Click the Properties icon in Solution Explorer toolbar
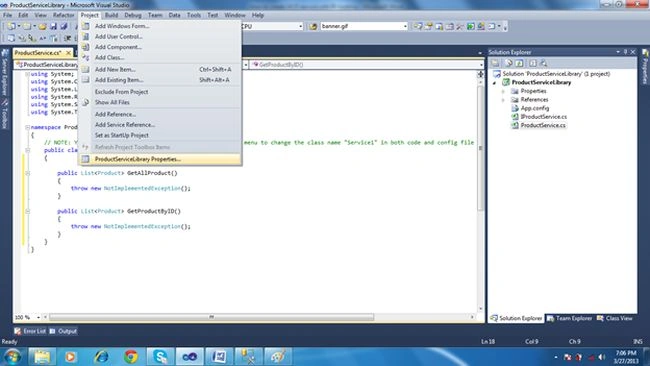 pos(495,63)
